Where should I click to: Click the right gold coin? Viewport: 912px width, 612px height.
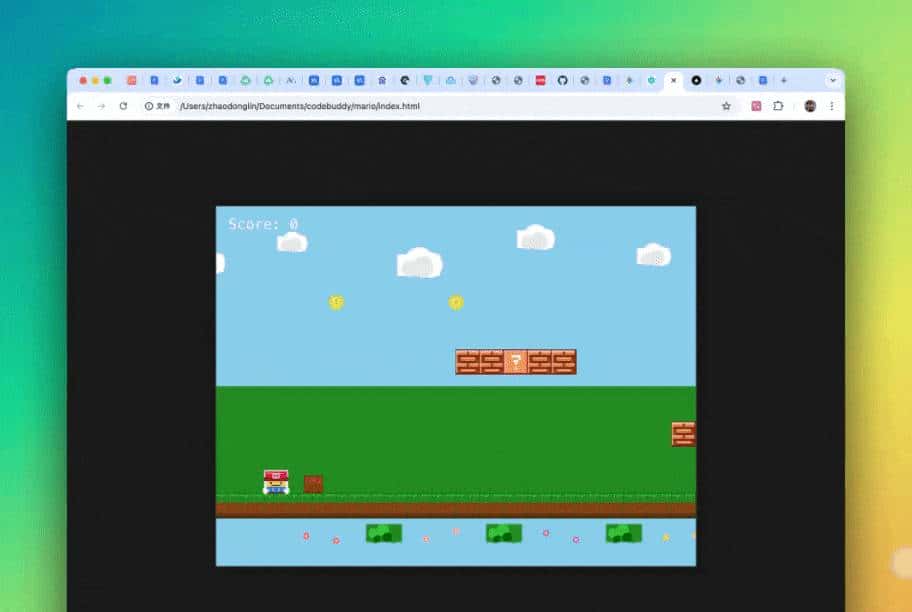[x=456, y=302]
